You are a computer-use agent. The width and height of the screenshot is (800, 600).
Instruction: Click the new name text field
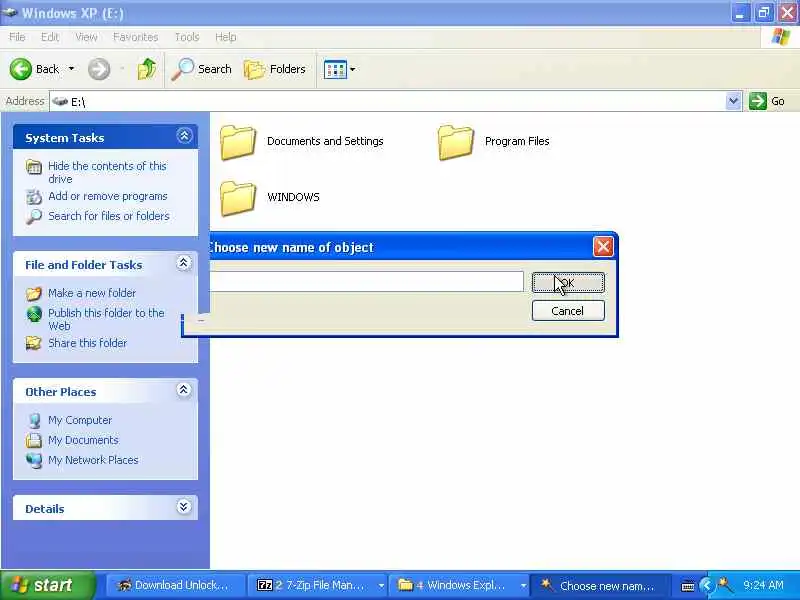(x=366, y=281)
